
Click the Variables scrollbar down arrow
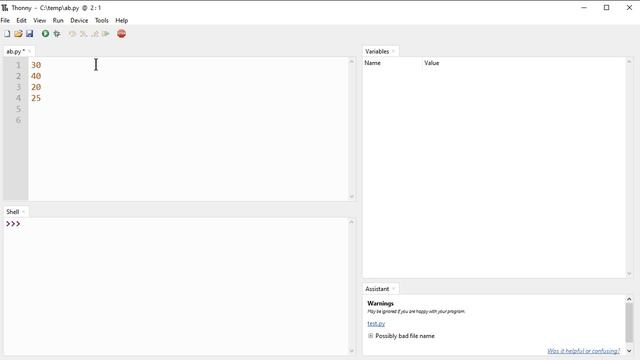click(629, 274)
